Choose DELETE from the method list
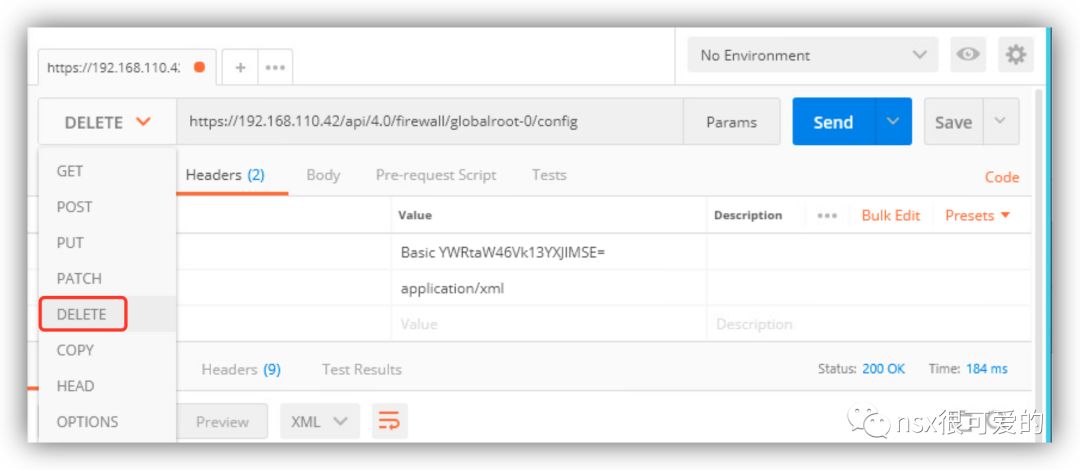This screenshot has height=470, width=1080. point(107,314)
